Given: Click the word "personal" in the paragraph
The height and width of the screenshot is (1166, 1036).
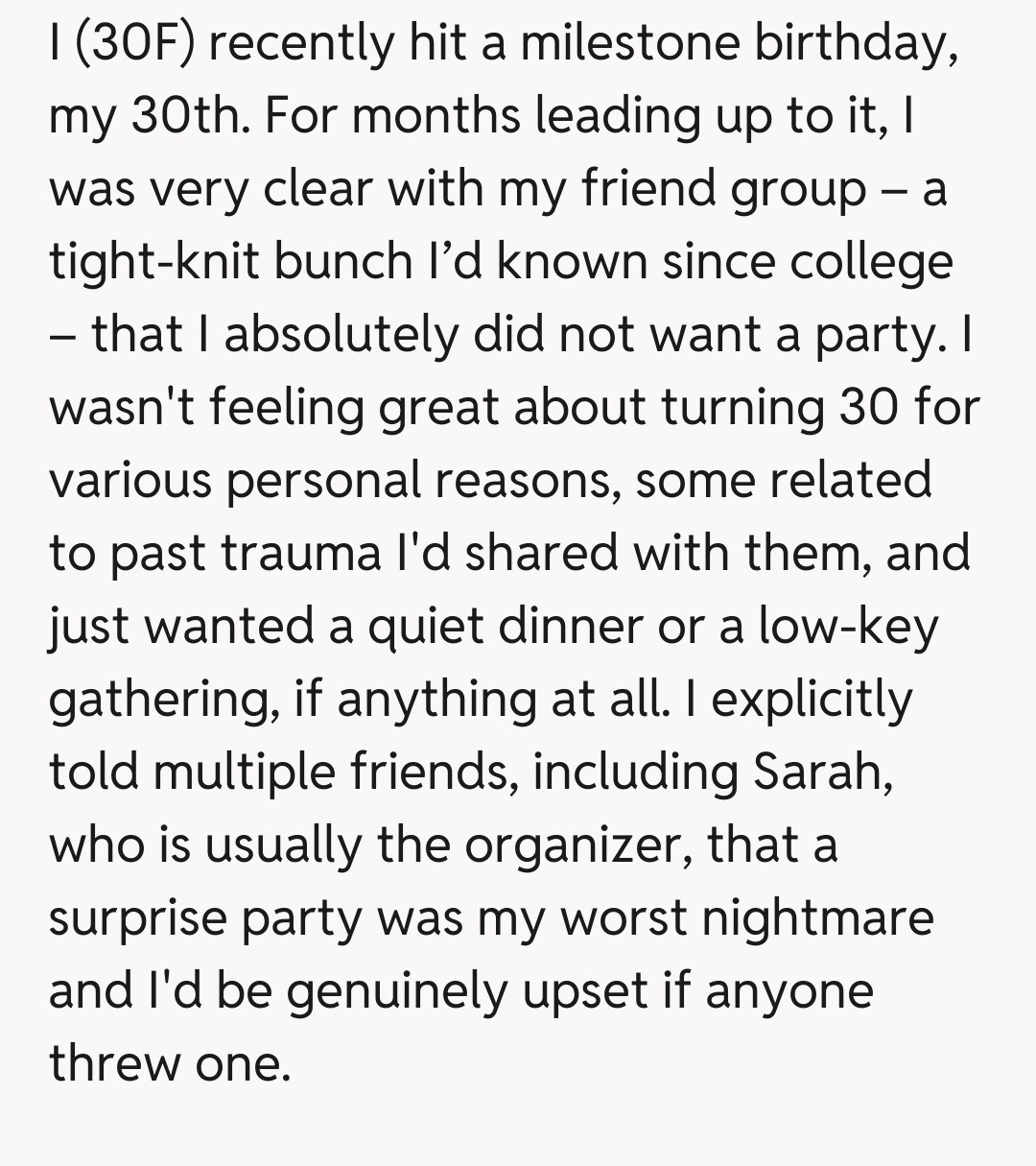Looking at the screenshot, I should [322, 480].
